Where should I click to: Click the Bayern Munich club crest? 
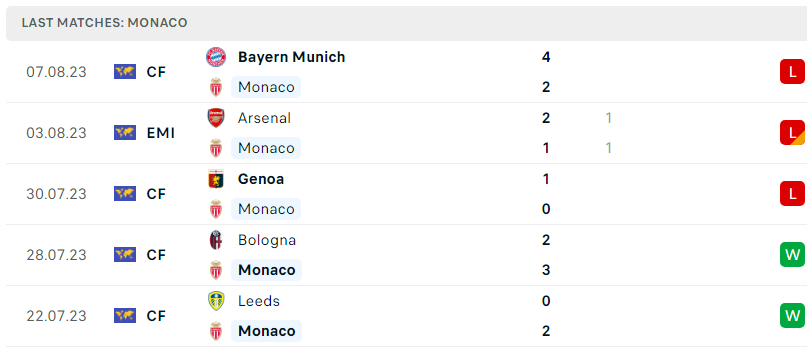[x=216, y=57]
